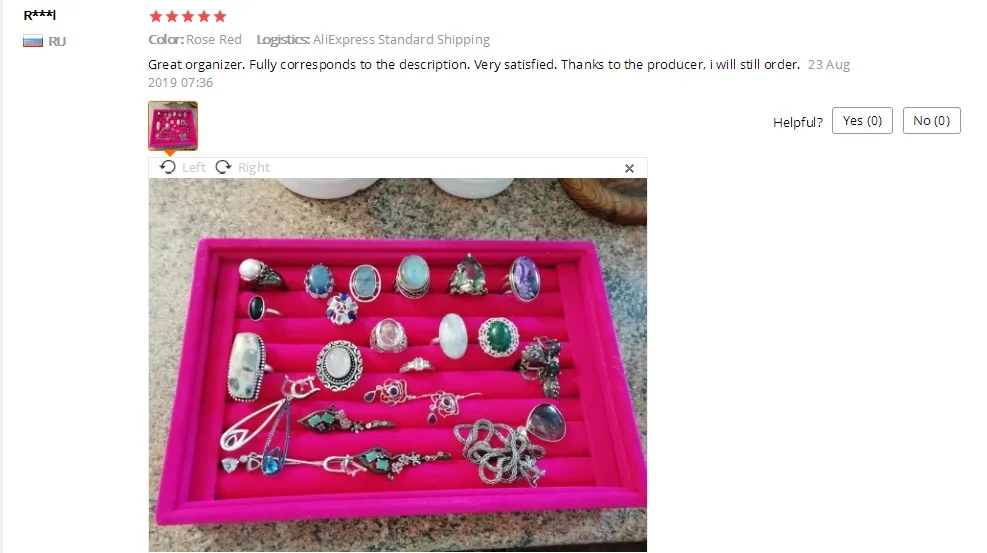
Task: Click the rotate right arrow icon
Action: (223, 167)
